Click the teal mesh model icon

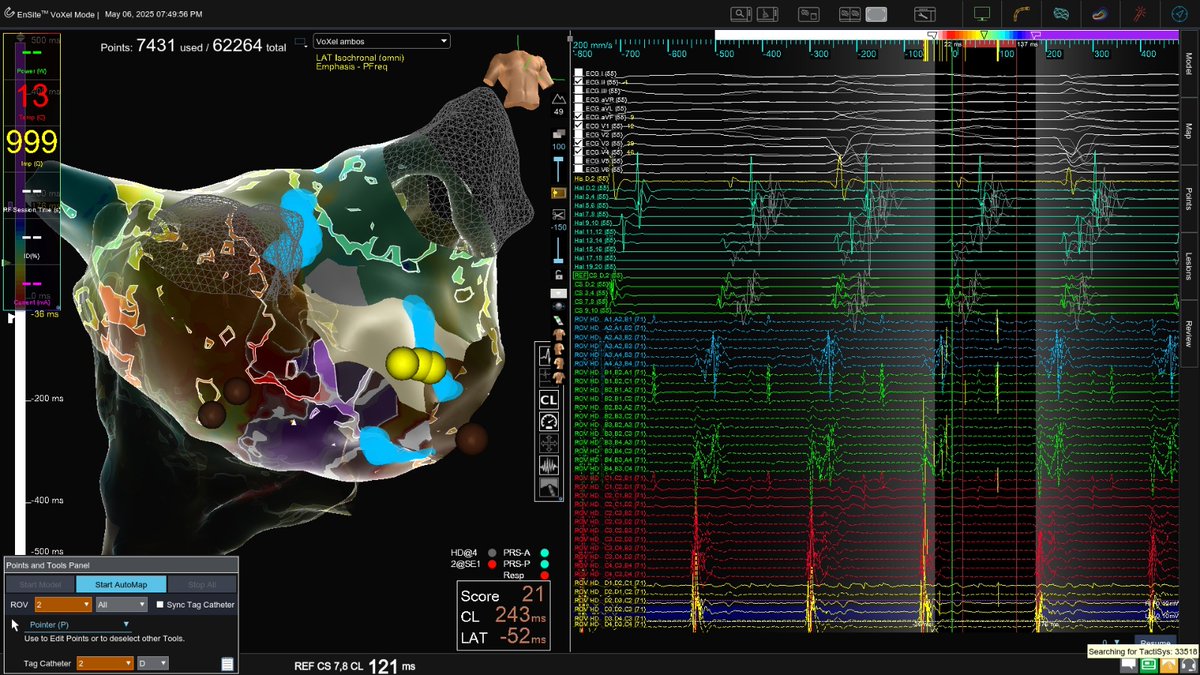[x=1061, y=14]
